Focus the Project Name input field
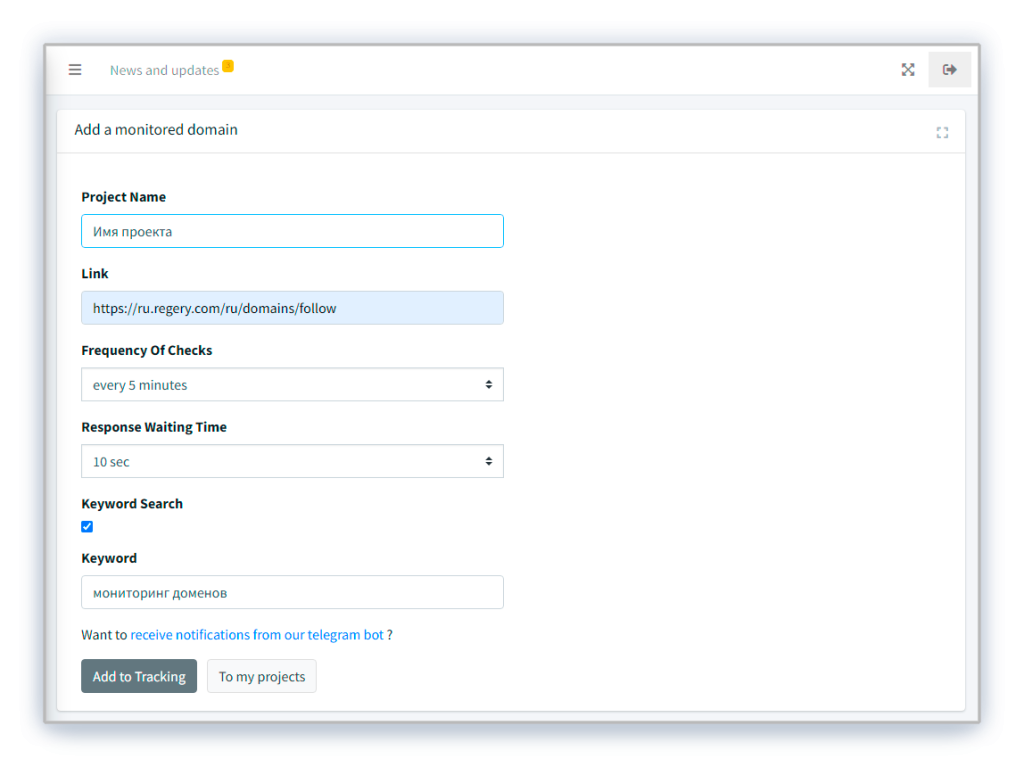The image size is (1024, 767). coord(292,231)
